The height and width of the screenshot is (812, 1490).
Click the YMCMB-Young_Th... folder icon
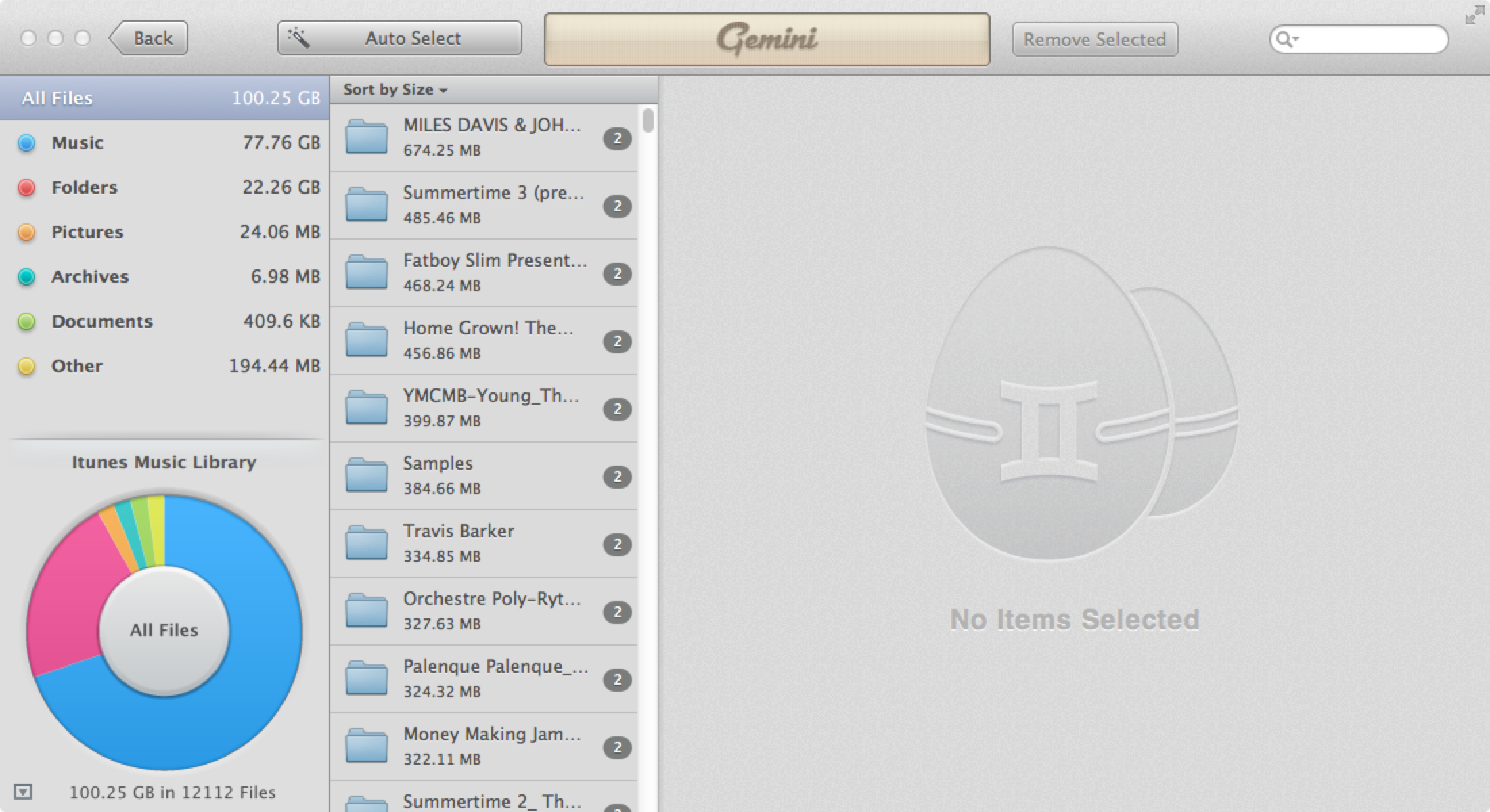(366, 408)
